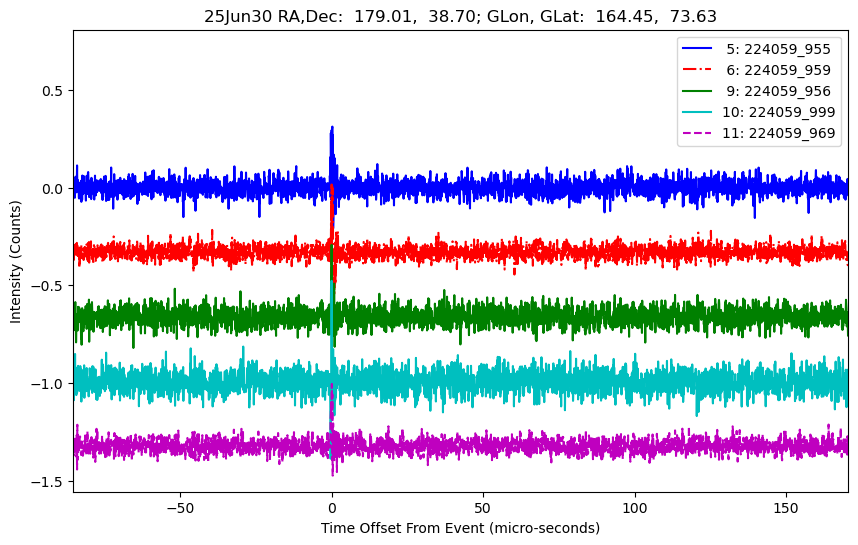The height and width of the screenshot is (545, 858).
Task: Click the red dash-dot line sample in legend
Action: pos(697,69)
